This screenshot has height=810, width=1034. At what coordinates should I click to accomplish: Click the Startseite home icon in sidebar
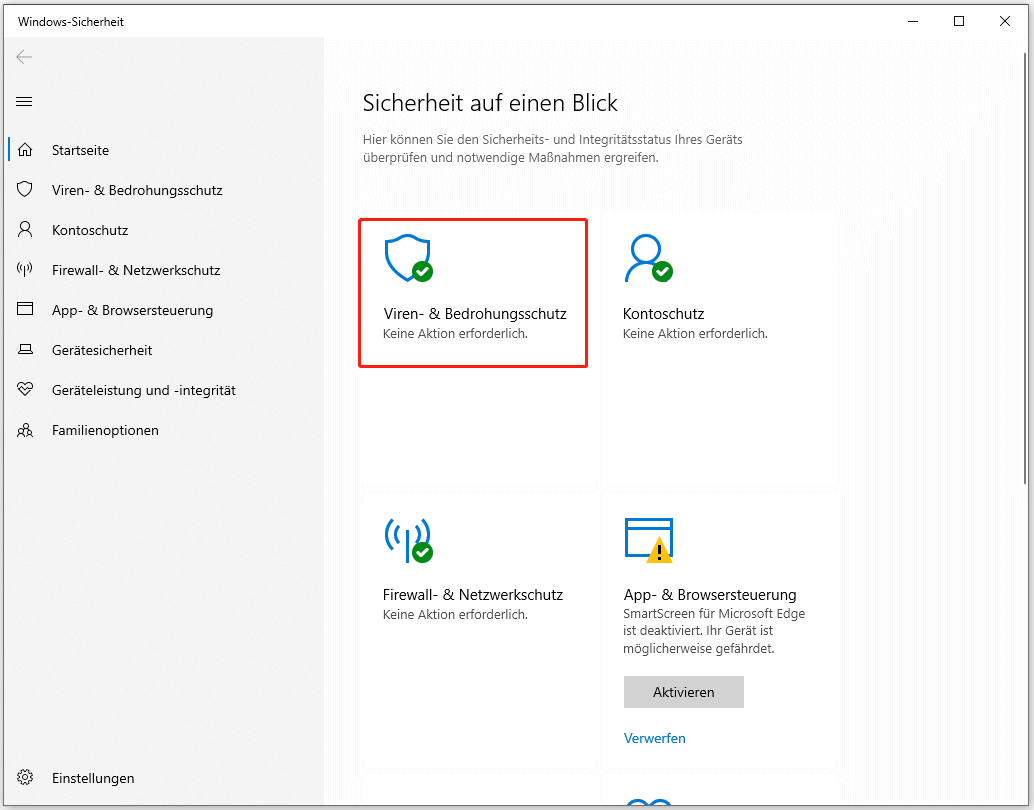(26, 150)
